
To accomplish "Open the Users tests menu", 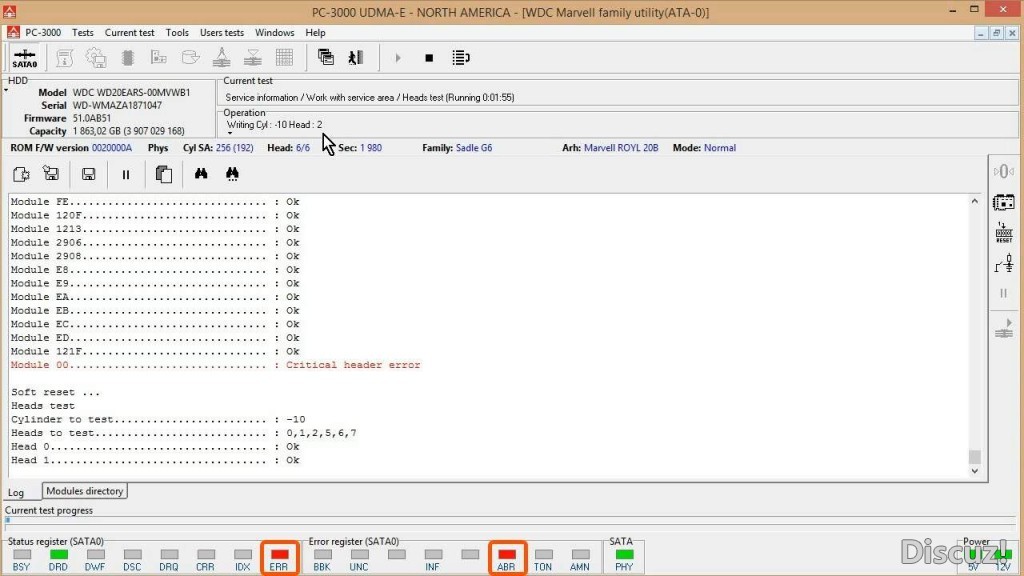I will [221, 33].
